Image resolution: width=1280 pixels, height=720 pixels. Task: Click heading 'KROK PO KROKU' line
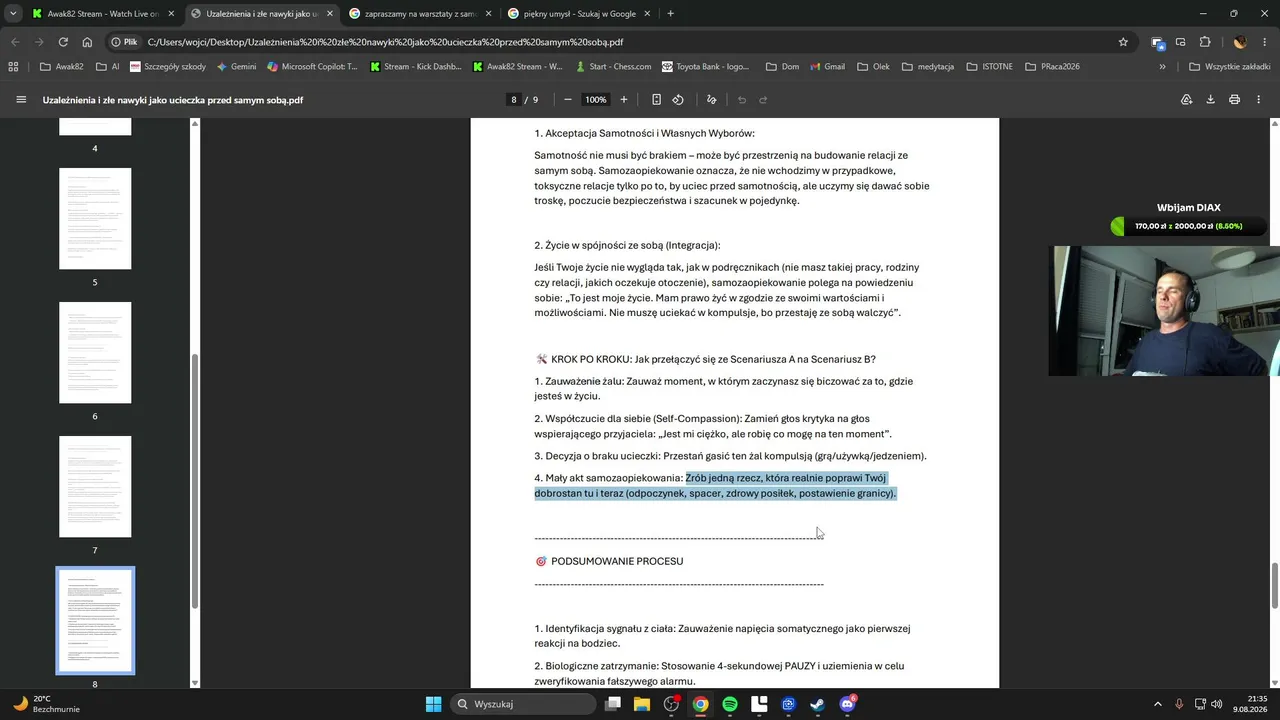[x=705, y=359]
